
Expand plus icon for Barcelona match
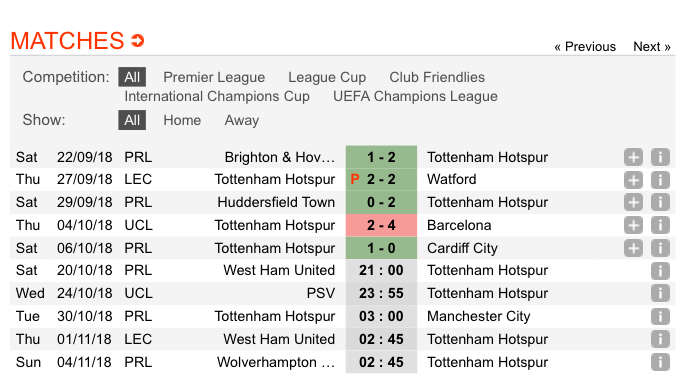tap(633, 225)
